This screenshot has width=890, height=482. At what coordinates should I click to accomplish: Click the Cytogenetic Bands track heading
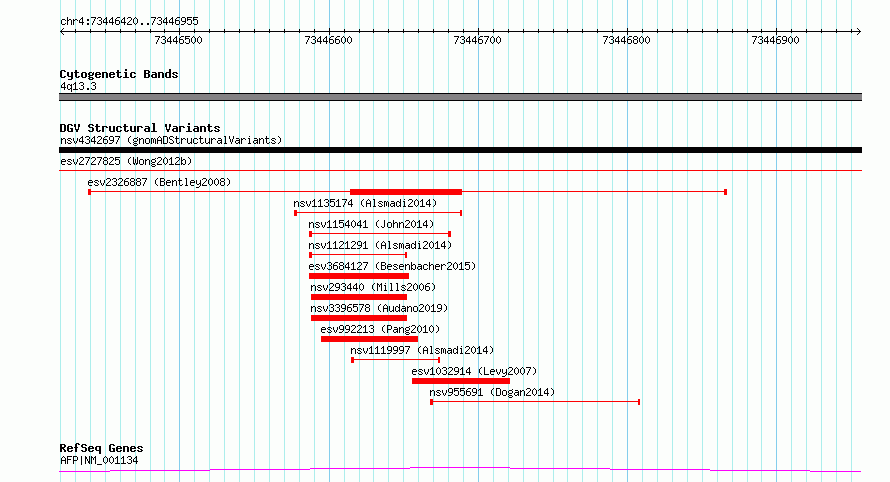[119, 74]
